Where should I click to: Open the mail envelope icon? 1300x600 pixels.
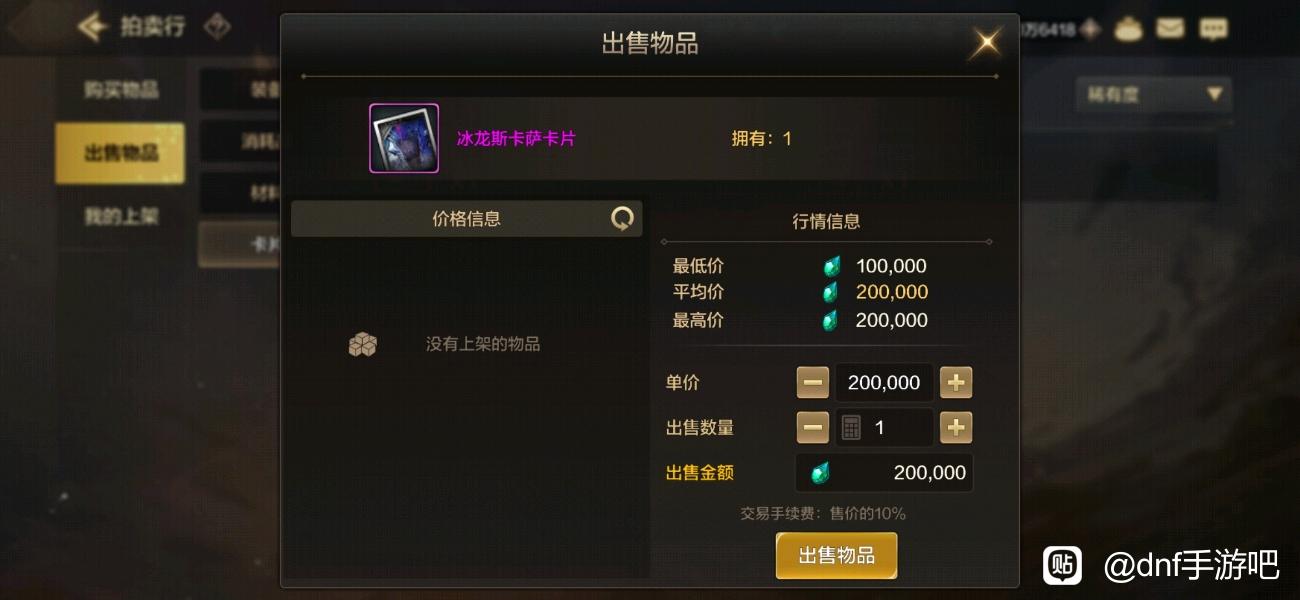[1170, 28]
